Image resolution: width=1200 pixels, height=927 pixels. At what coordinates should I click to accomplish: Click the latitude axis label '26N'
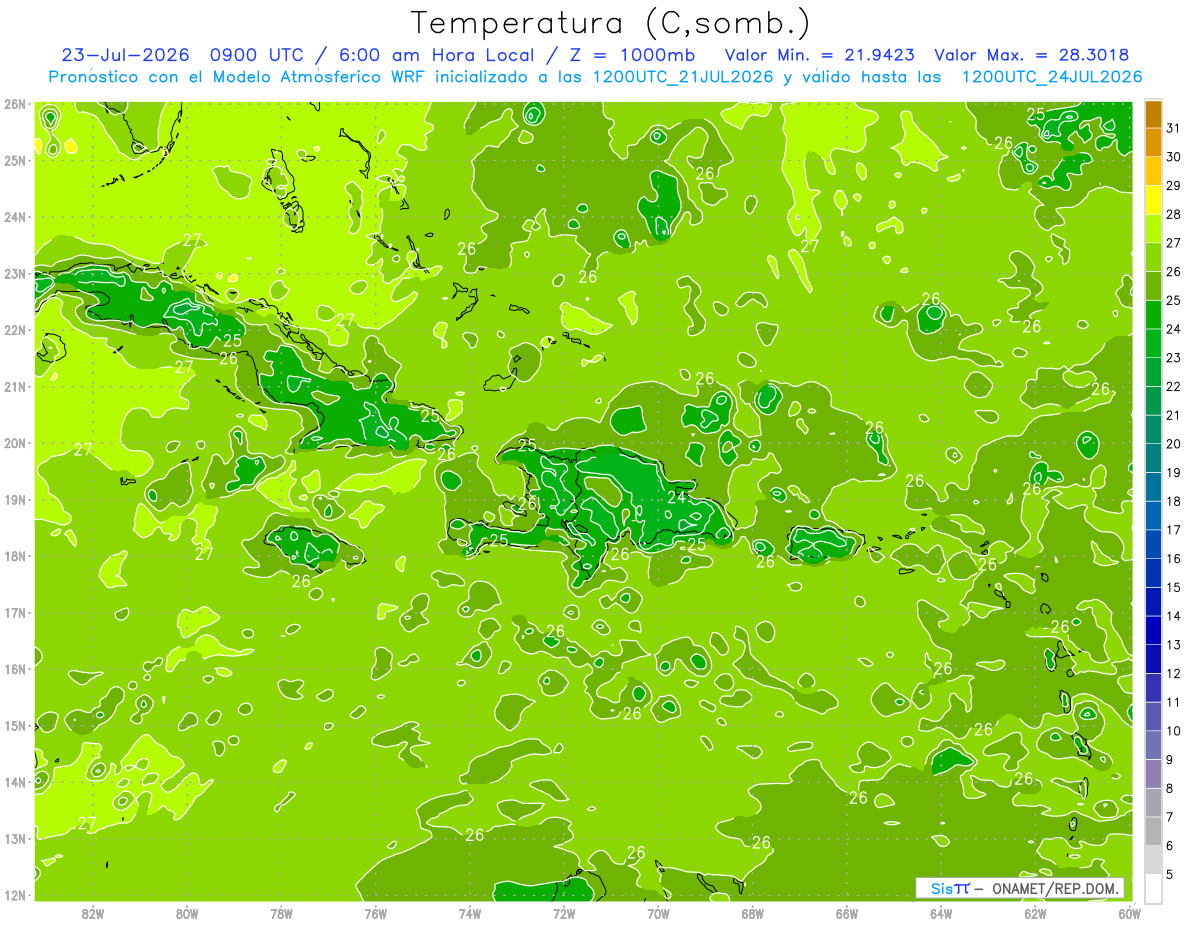pyautogui.click(x=15, y=104)
